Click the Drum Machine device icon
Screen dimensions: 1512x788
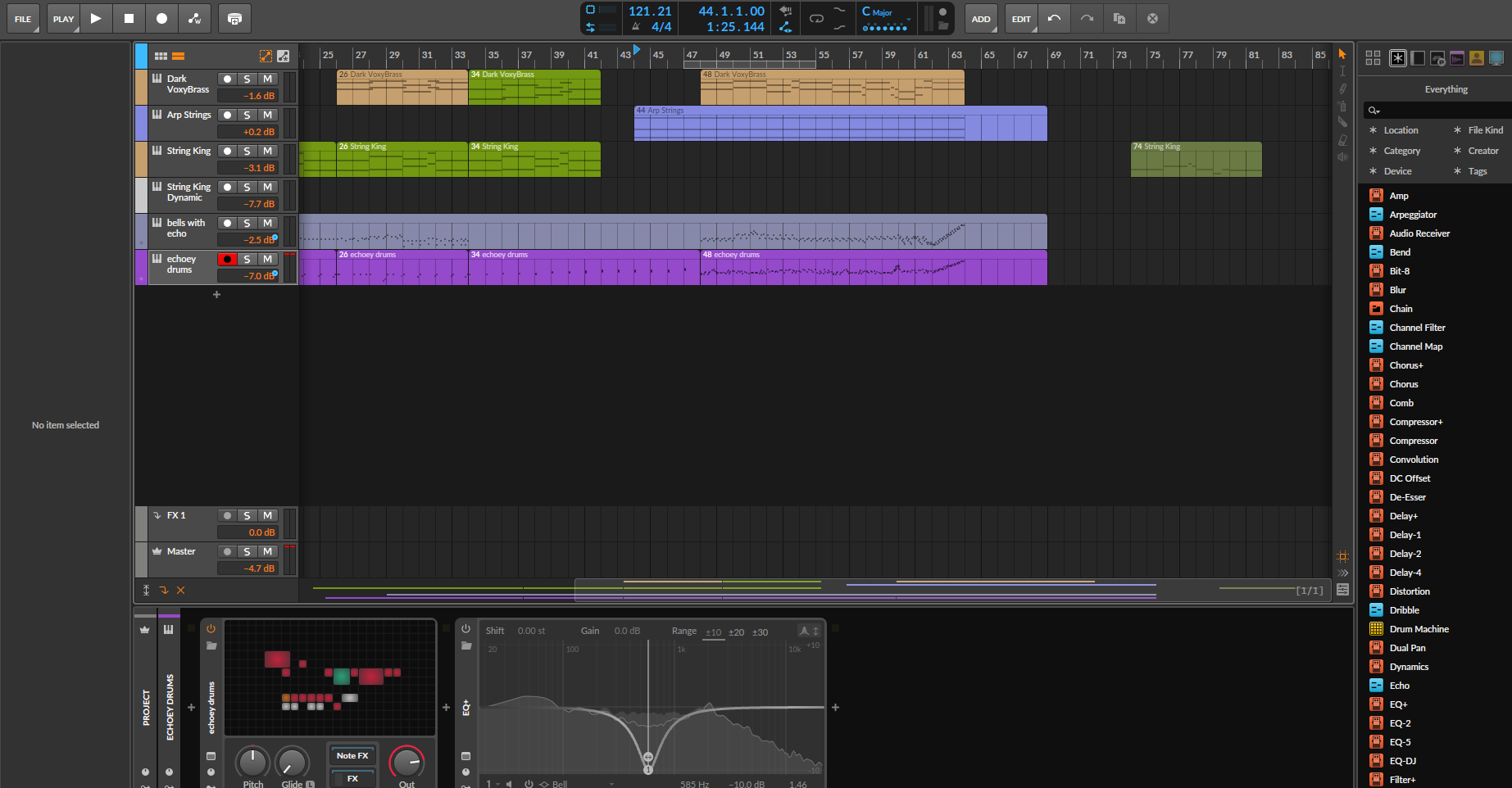(1376, 629)
